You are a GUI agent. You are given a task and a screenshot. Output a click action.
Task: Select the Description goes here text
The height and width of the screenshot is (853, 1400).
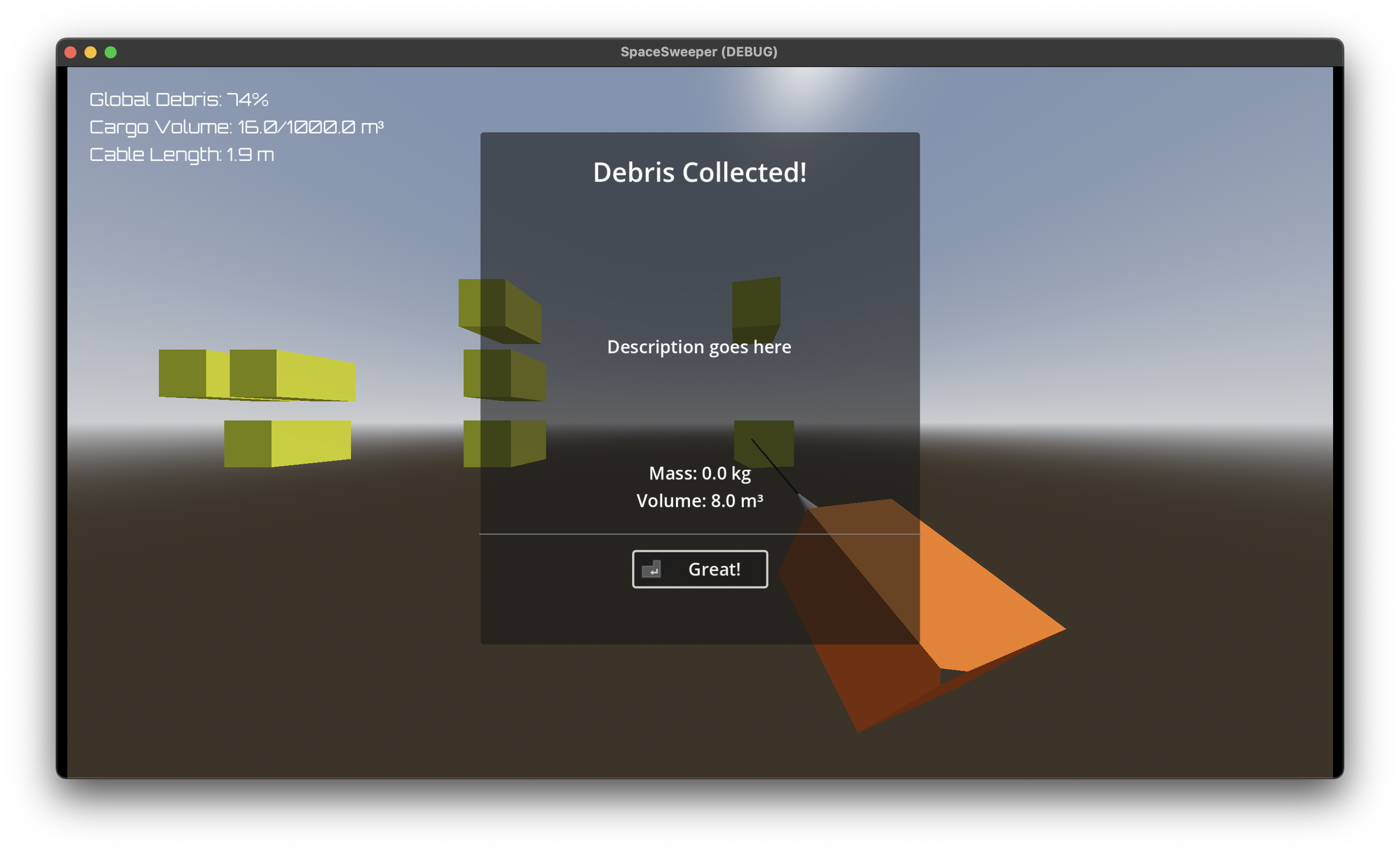699,347
